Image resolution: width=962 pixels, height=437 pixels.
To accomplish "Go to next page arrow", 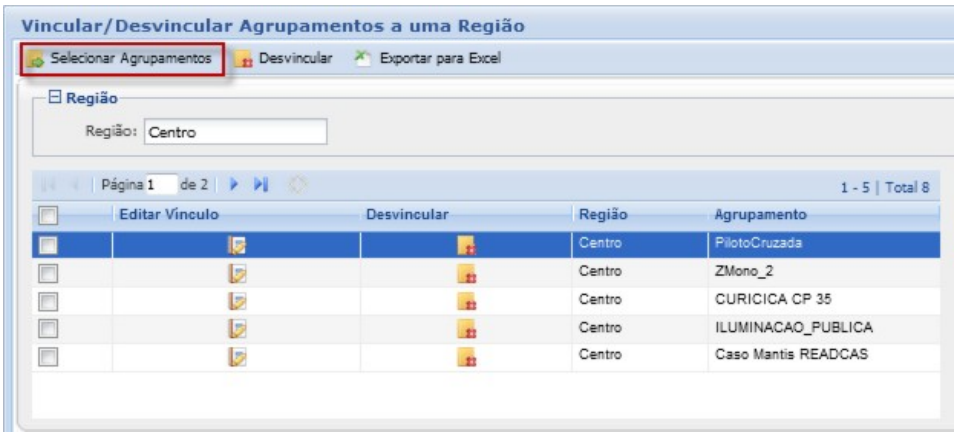I will point(237,187).
